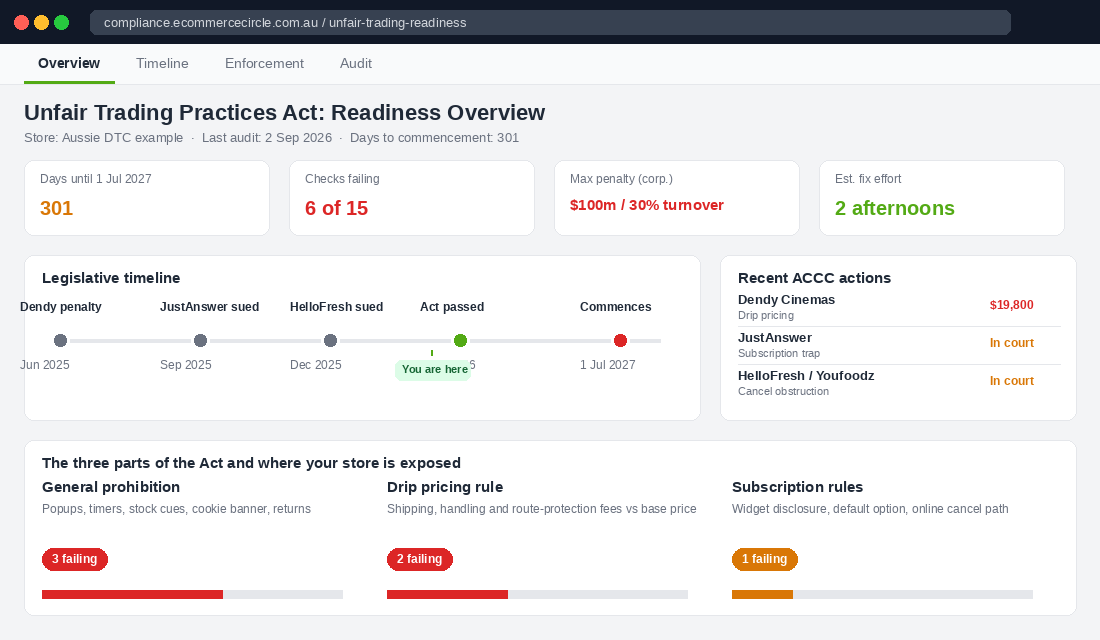Click the 'Last audit: 2 Sep 2026' text

click(x=267, y=138)
